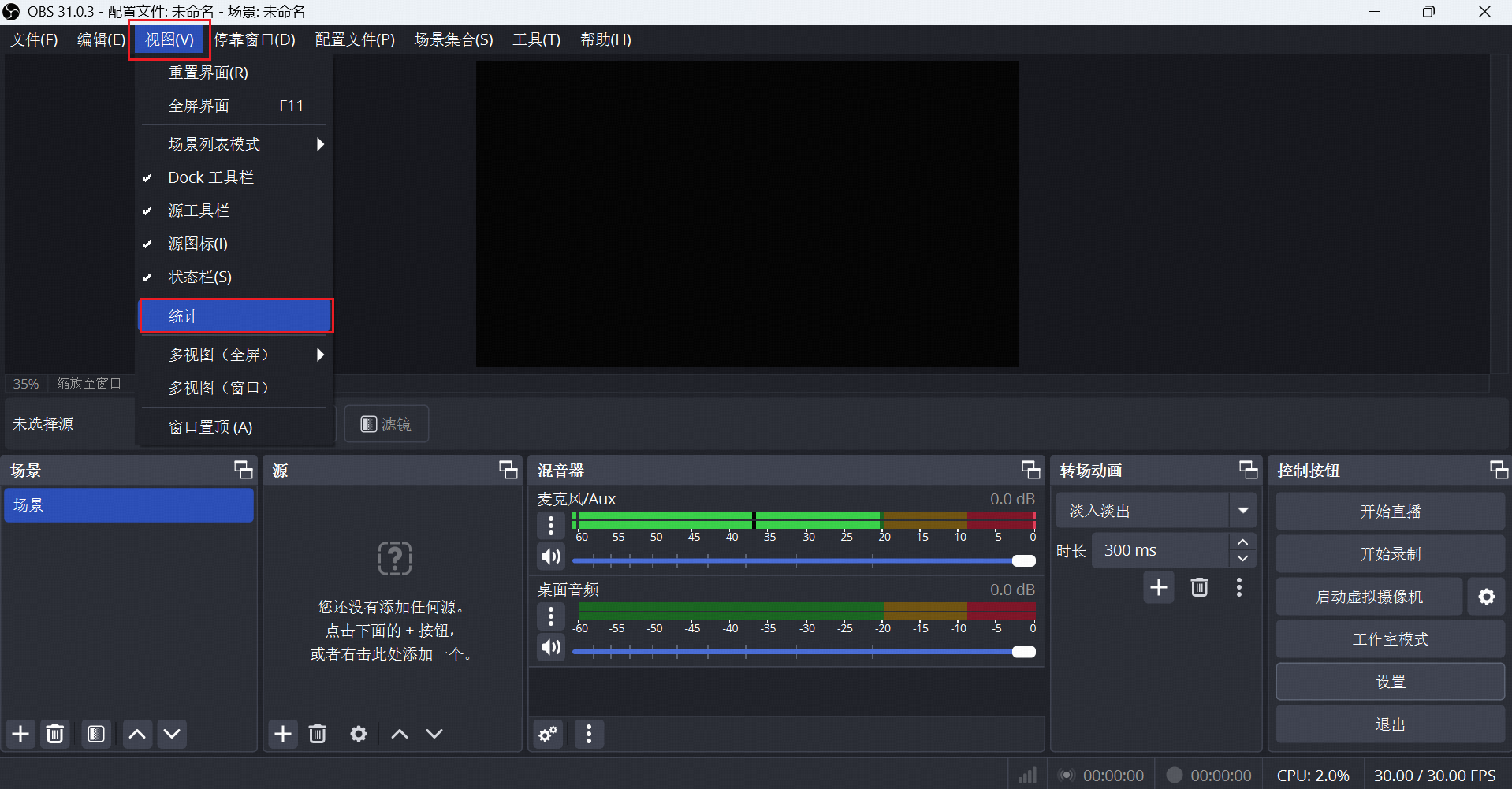1512x789 pixels.
Task: Click 开始直播 button
Action: tap(1391, 512)
